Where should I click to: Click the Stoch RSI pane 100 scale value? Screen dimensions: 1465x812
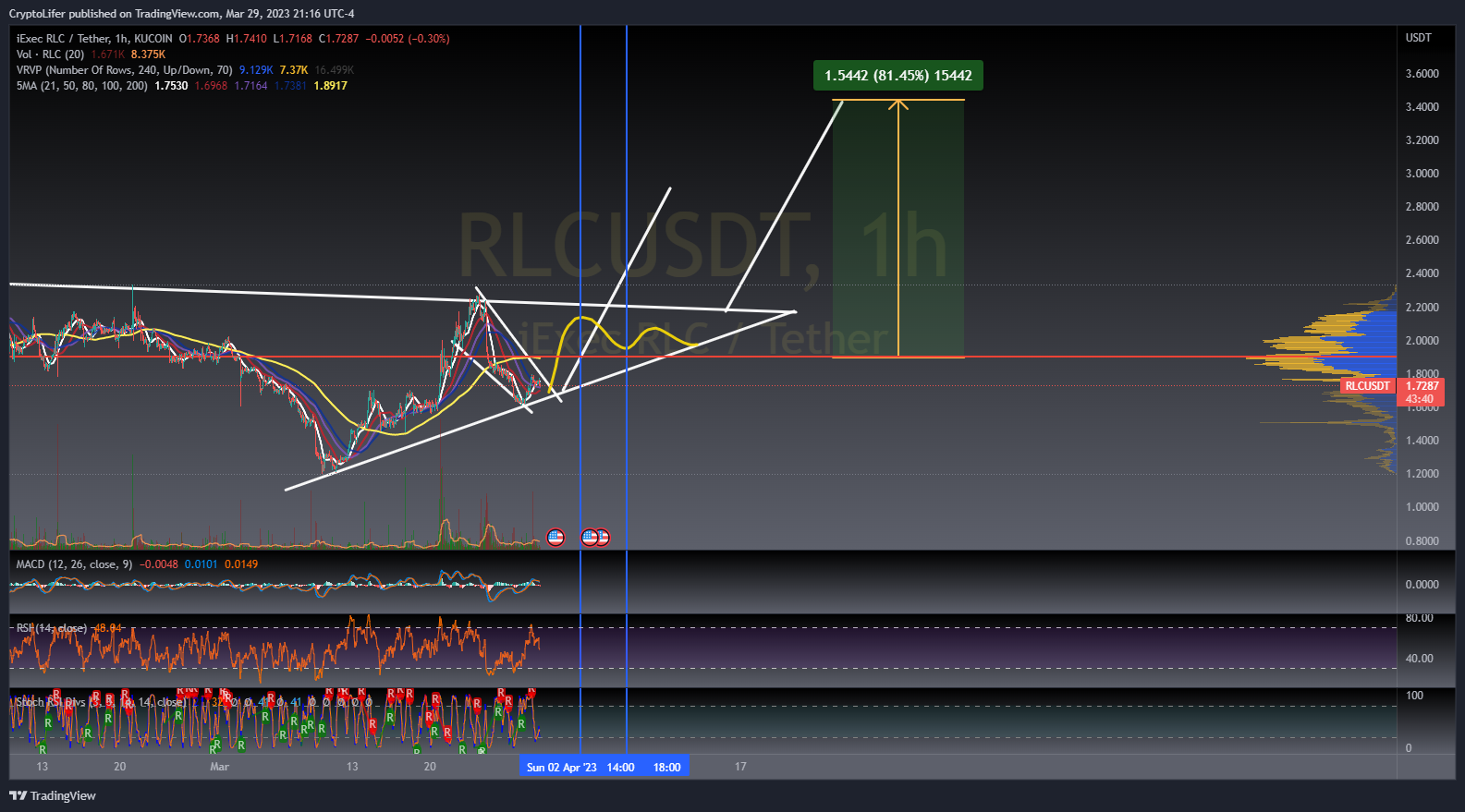[x=1415, y=696]
